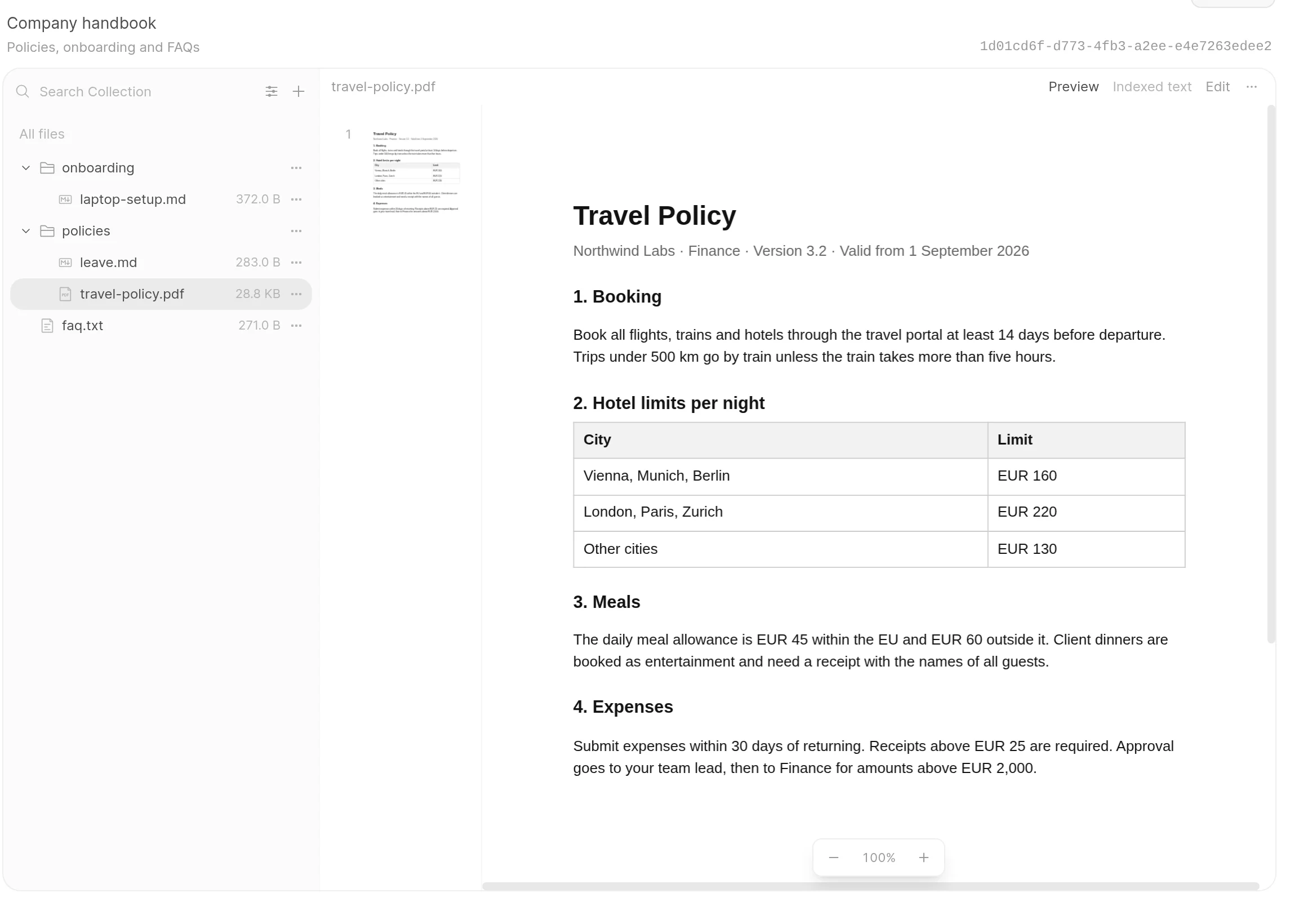
Task: Open the more menu for laptop-setup.md
Action: click(x=296, y=199)
